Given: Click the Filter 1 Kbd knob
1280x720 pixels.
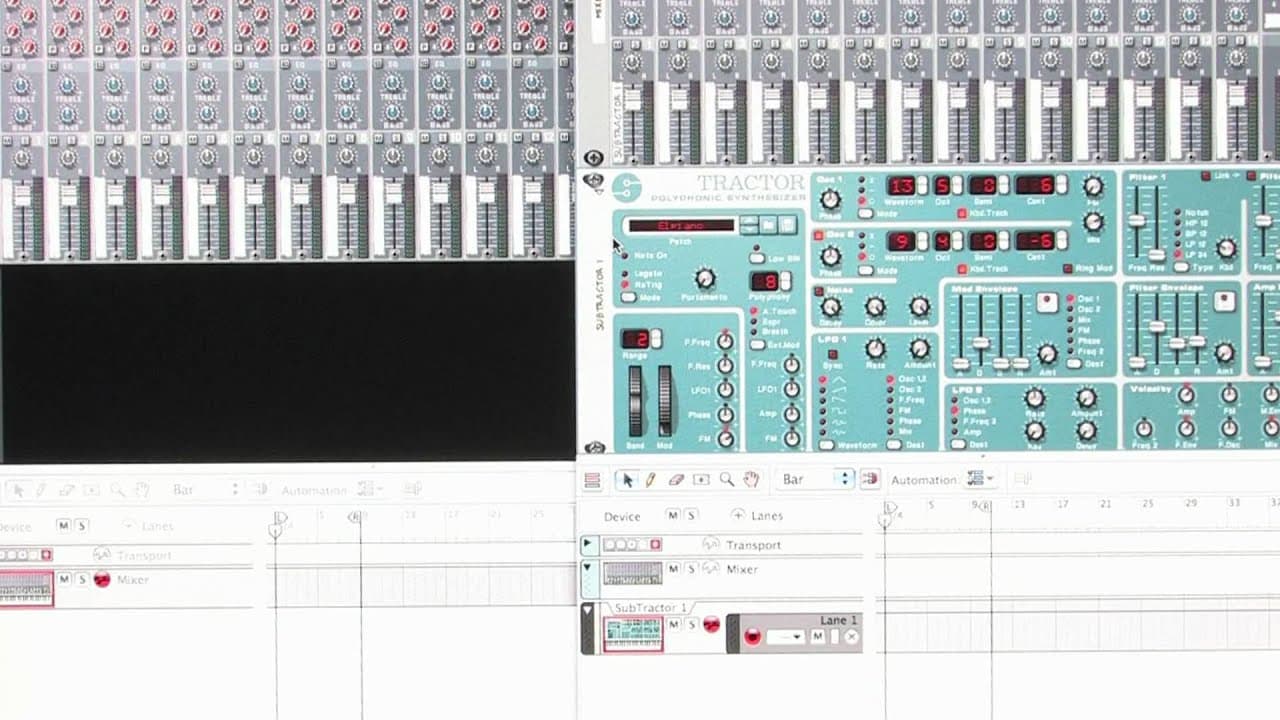Looking at the screenshot, I should [x=1225, y=249].
